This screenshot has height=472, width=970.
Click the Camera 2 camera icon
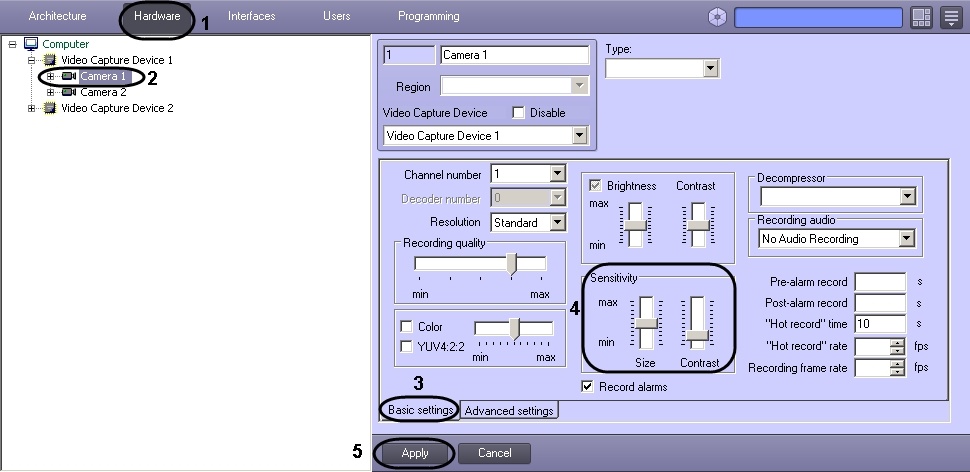click(69, 92)
